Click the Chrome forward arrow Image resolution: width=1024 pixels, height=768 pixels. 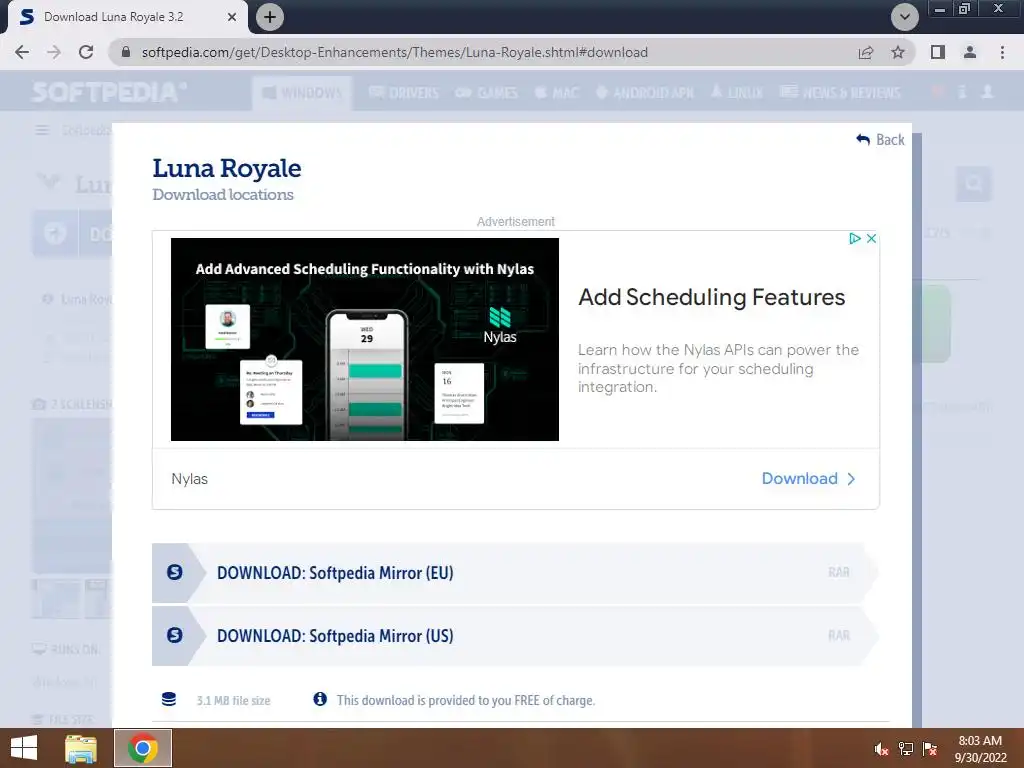[x=54, y=52]
